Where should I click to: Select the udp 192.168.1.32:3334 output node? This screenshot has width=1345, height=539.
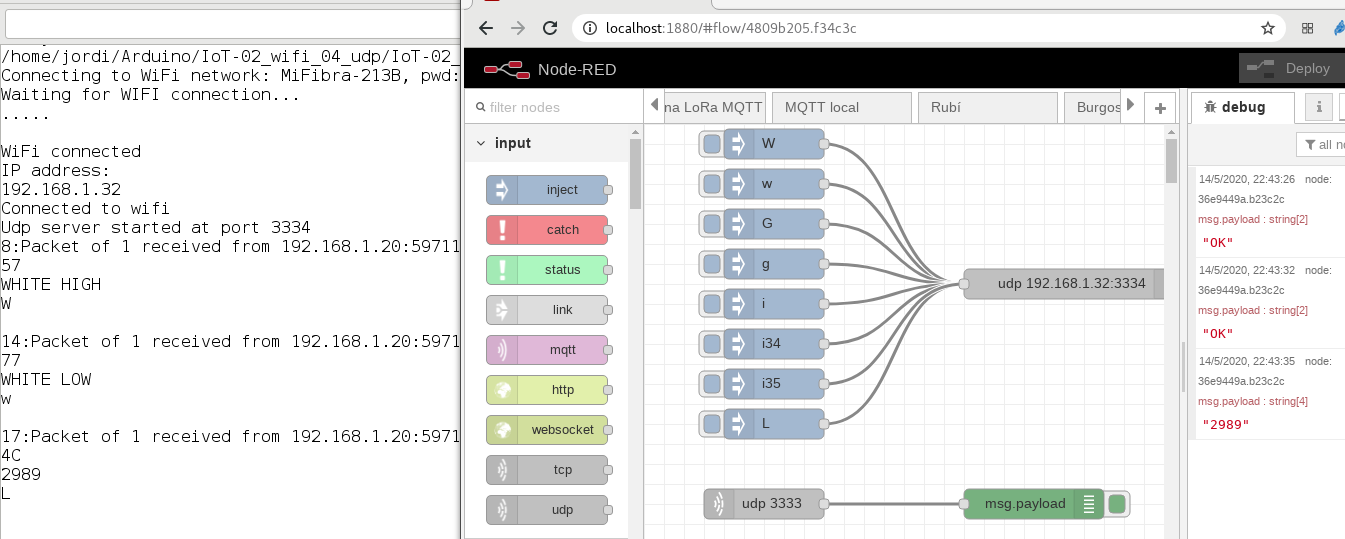(1064, 284)
